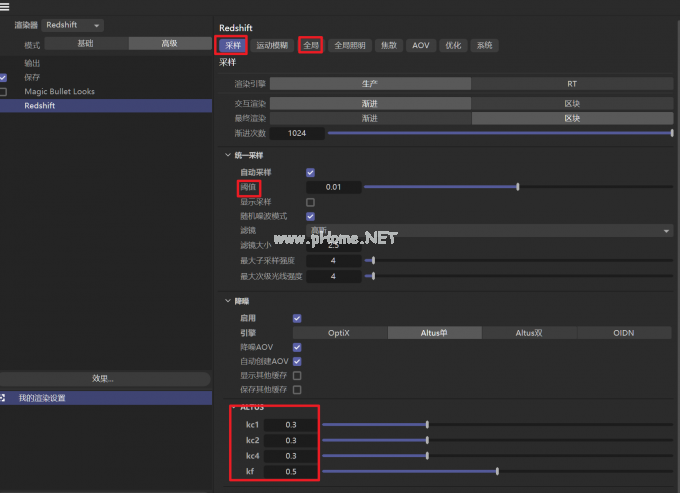Screen dimensions: 680x493
Task: Collapse the 降噪 section
Action: pos(226,299)
